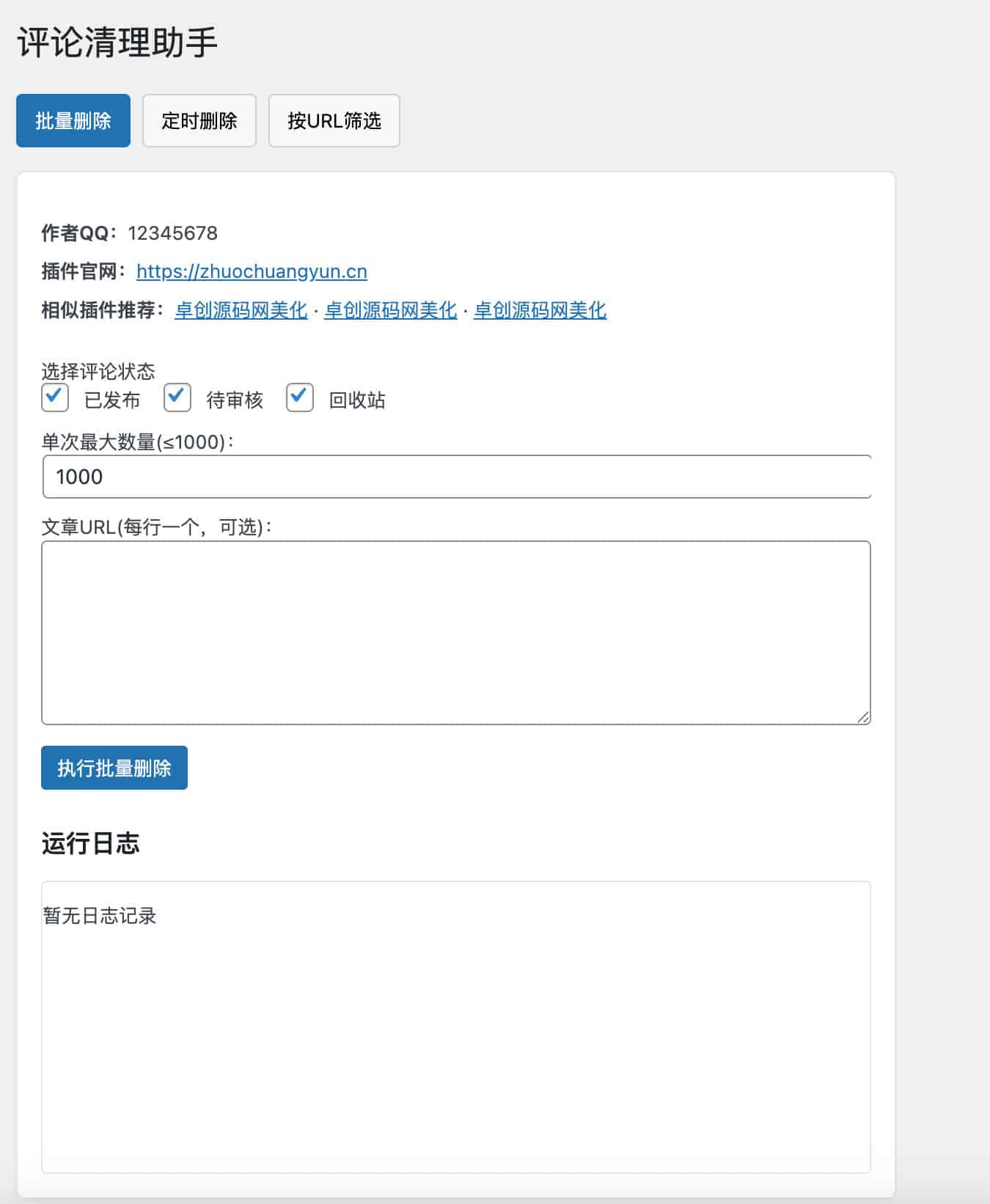Image resolution: width=990 pixels, height=1204 pixels.
Task: Click the 文章URL textarea resize handle
Action: (x=863, y=717)
